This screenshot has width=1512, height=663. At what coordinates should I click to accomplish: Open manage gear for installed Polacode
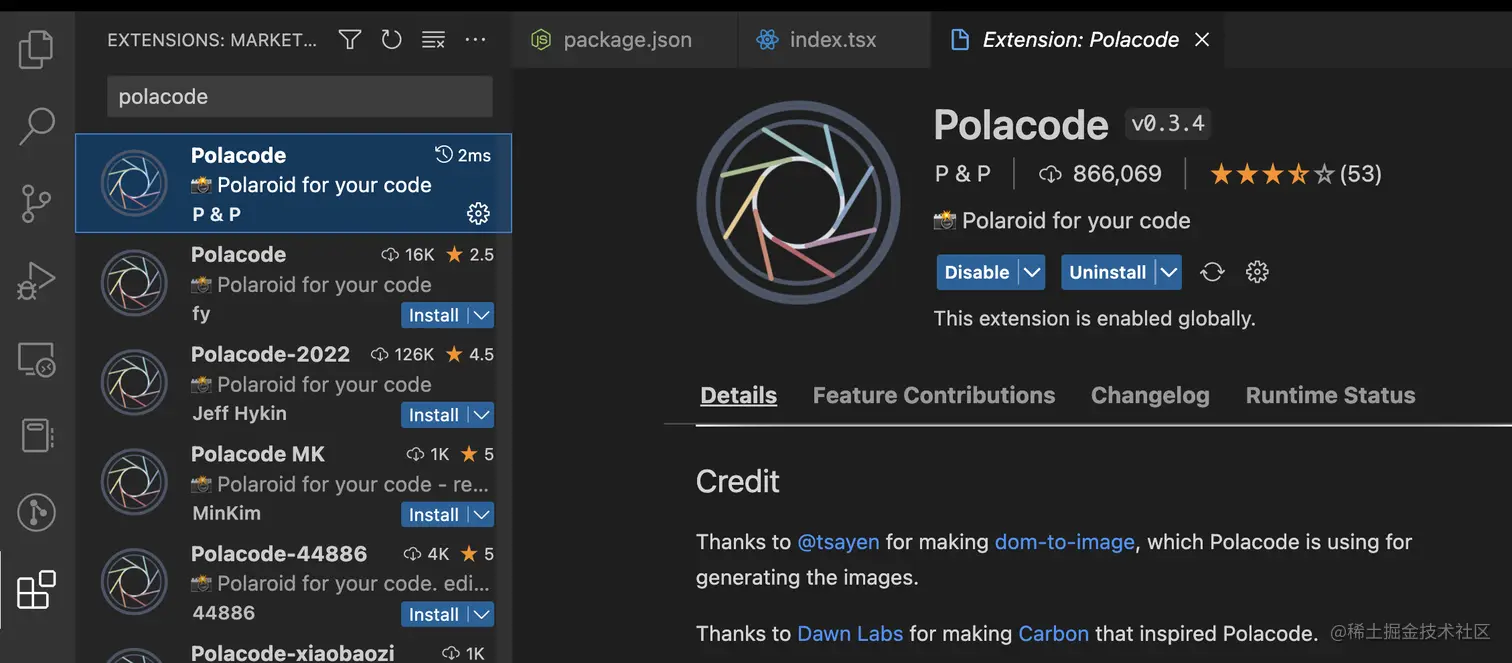478,213
